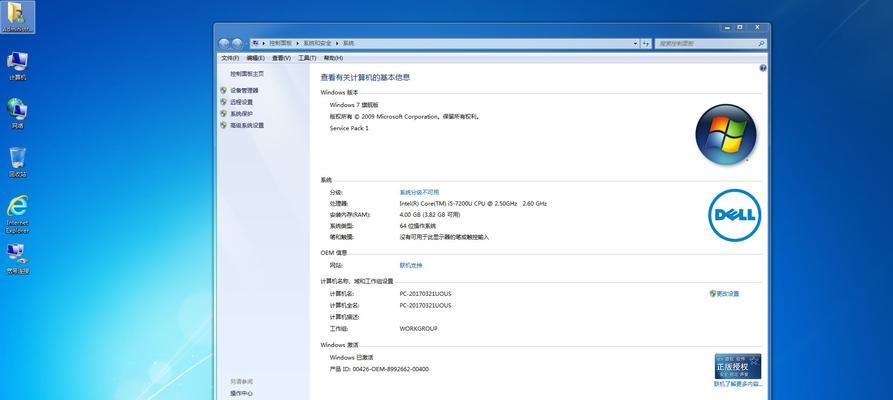
Task: Expand arrow after 控制面板 breadcrumb
Action: [297, 43]
